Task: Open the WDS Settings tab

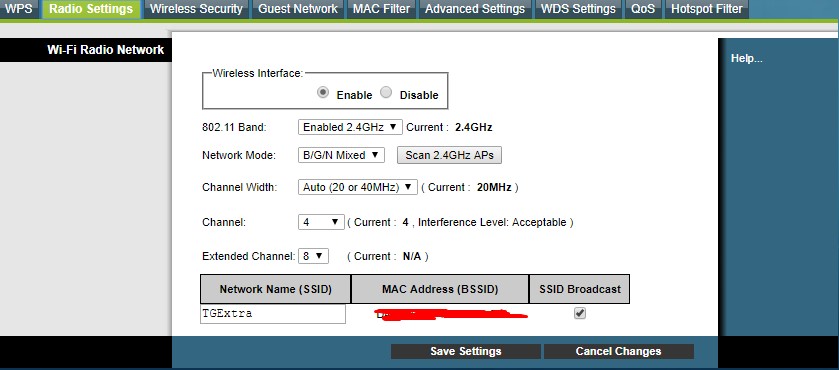Action: 578,9
